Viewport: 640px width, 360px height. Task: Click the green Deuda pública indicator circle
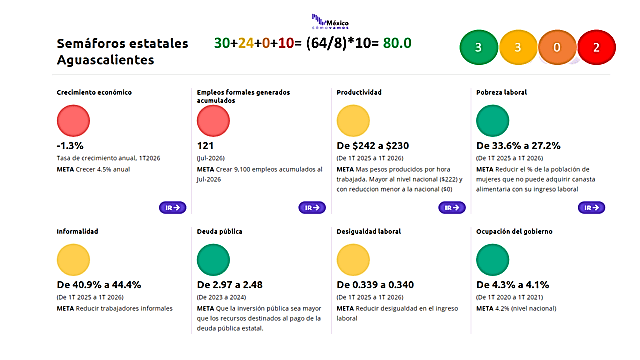point(213,260)
